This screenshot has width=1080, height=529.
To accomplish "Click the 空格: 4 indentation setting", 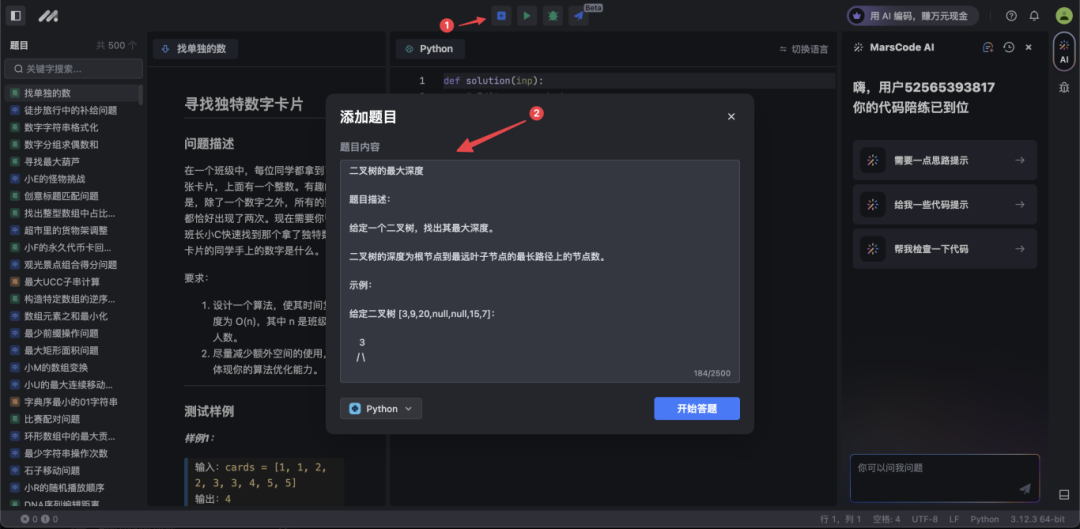I will pos(885,519).
